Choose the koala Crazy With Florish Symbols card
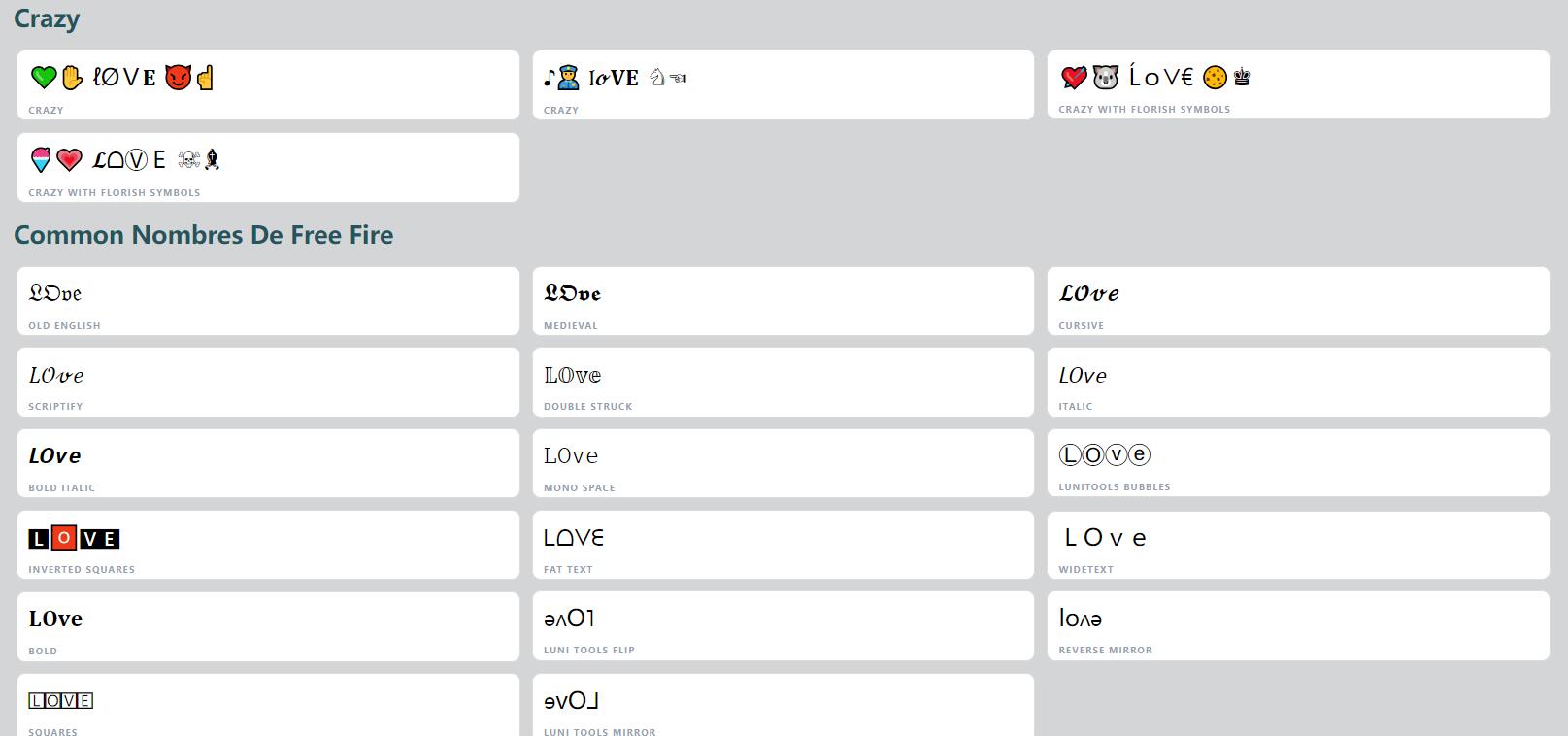This screenshot has width=1568, height=736. pyautogui.click(x=1298, y=84)
